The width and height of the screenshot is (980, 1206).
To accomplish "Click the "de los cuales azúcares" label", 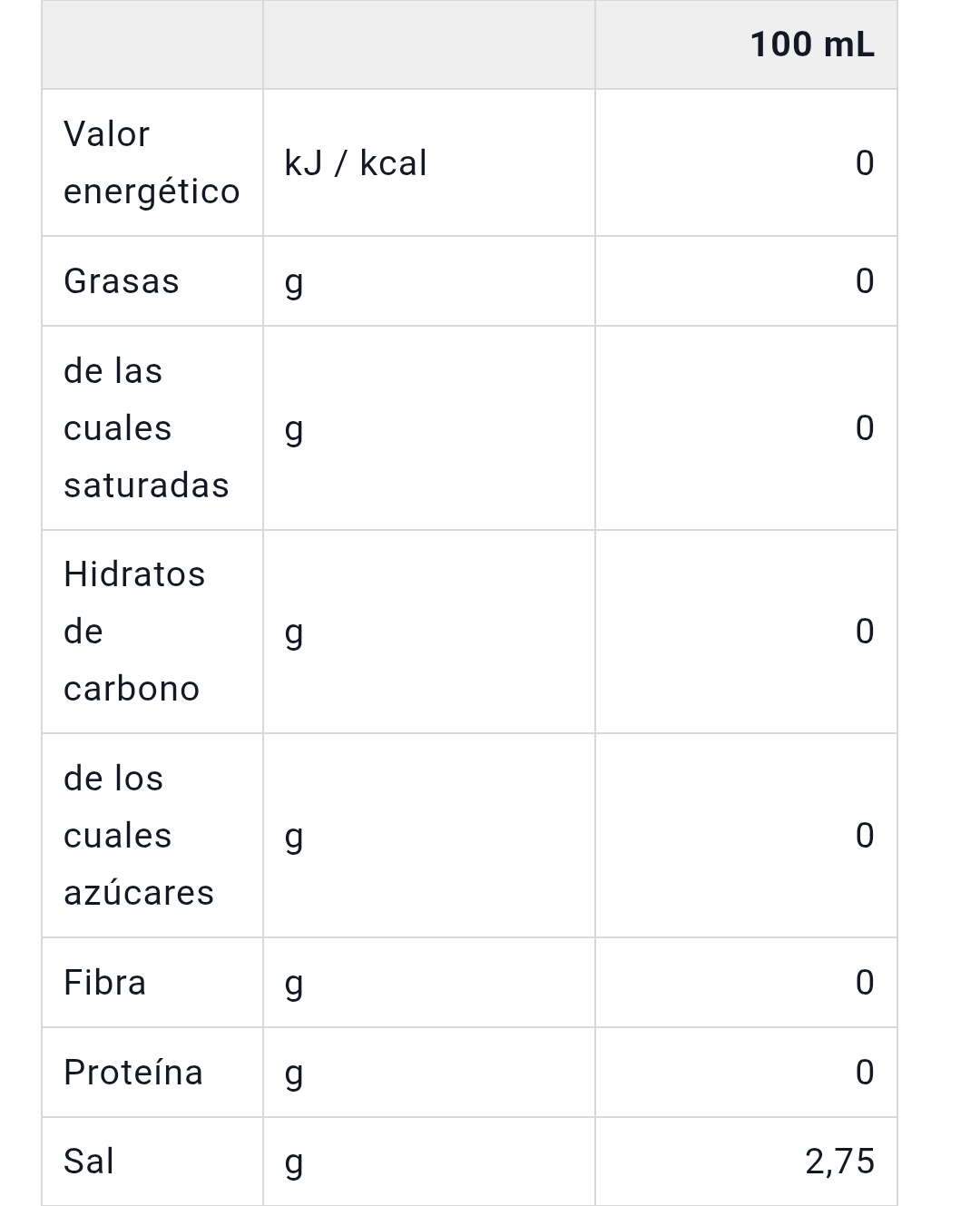I will (139, 836).
